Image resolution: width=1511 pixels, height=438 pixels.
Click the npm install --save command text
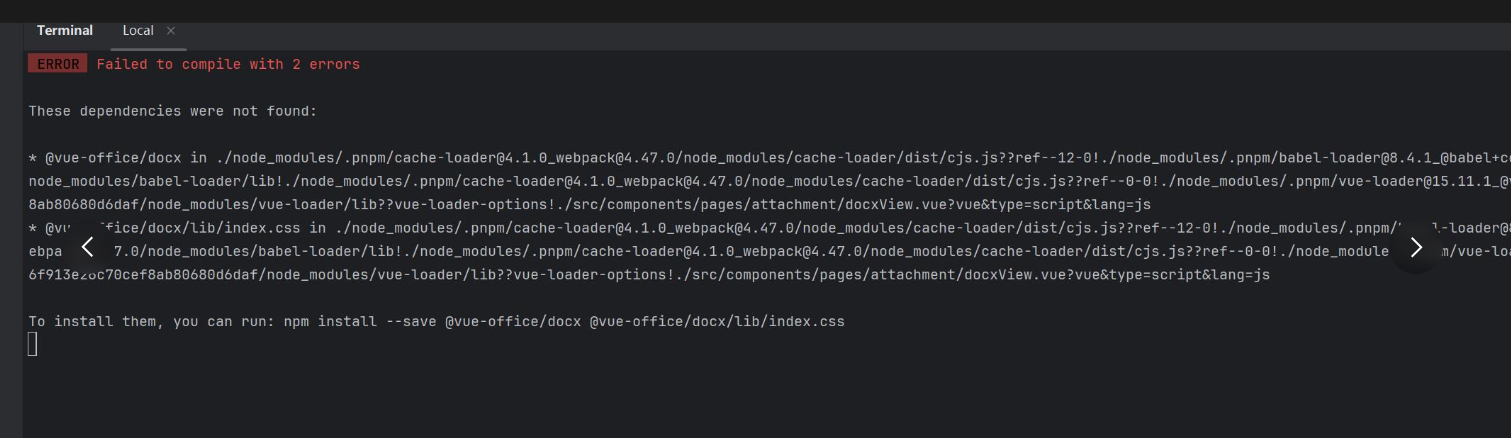[x=564, y=322]
